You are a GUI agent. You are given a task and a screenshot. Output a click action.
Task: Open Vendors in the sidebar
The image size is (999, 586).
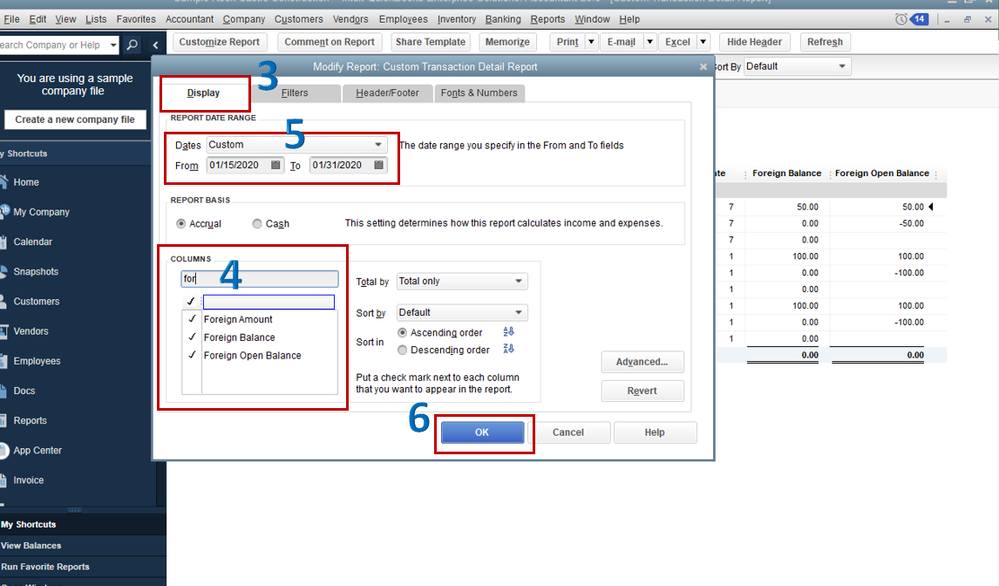coord(31,331)
